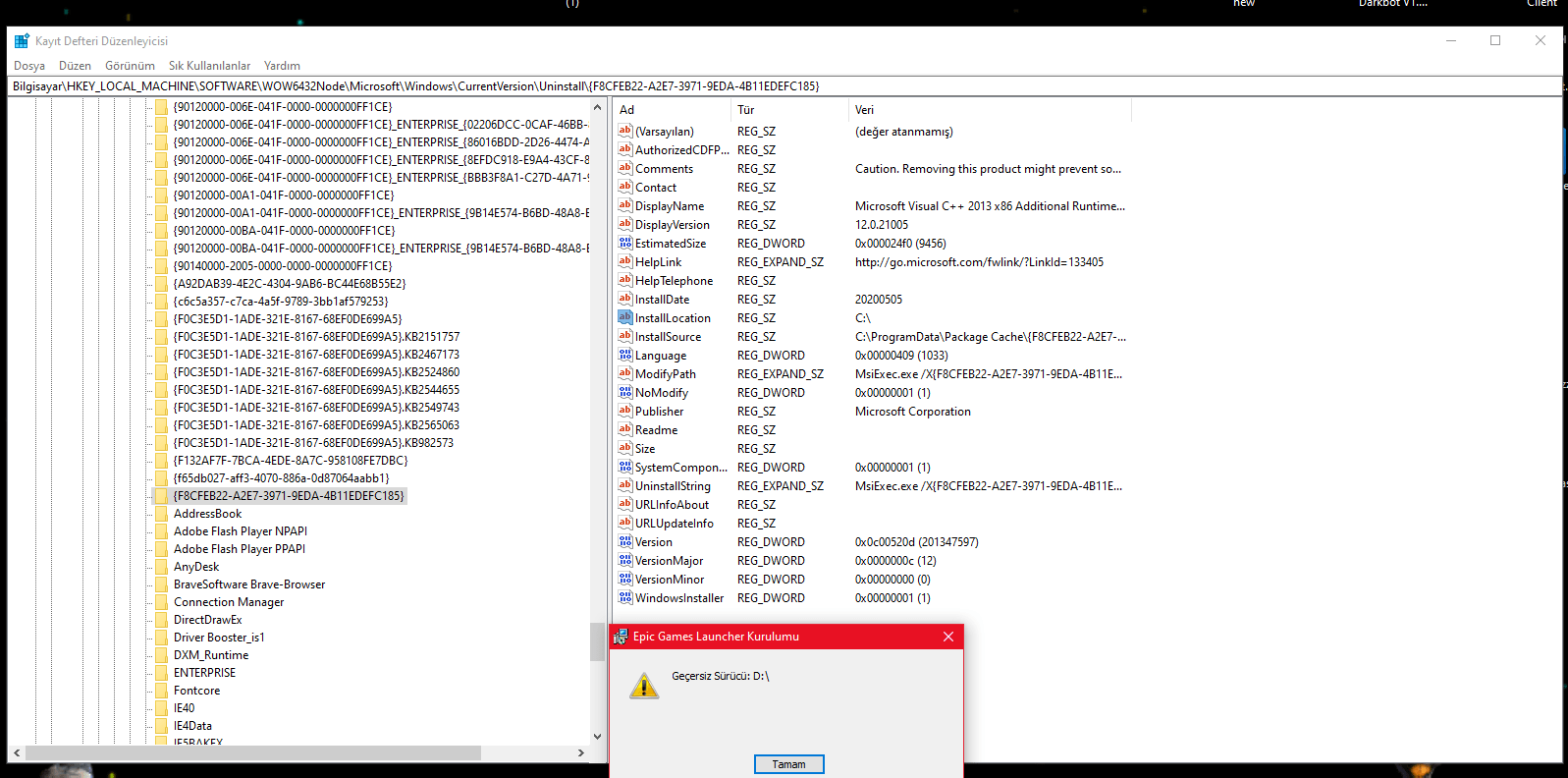Select the Contact value icon
Image resolution: width=1568 pixels, height=778 pixels.
click(624, 187)
